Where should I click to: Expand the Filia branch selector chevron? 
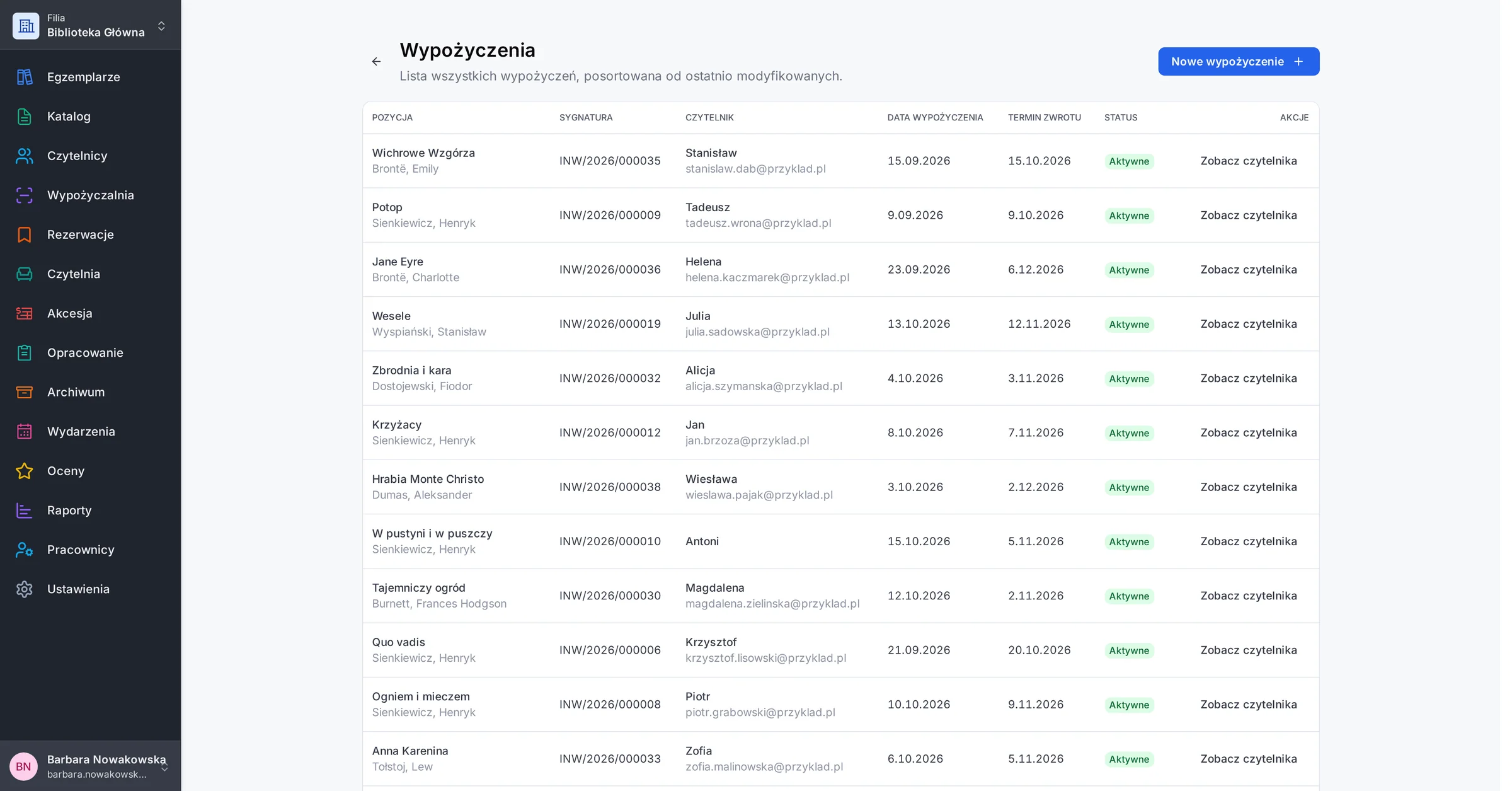point(161,26)
